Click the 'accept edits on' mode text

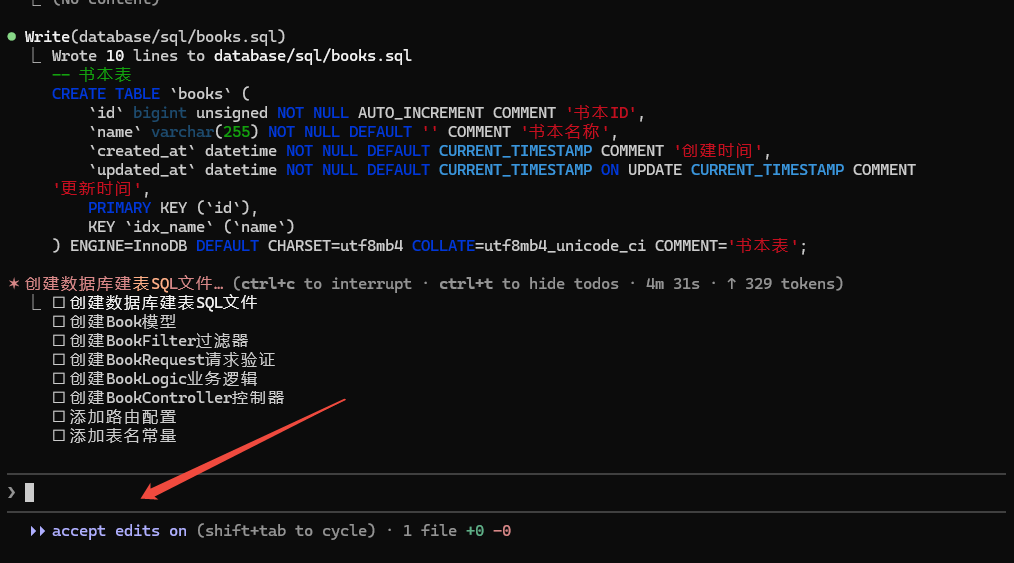pos(119,531)
